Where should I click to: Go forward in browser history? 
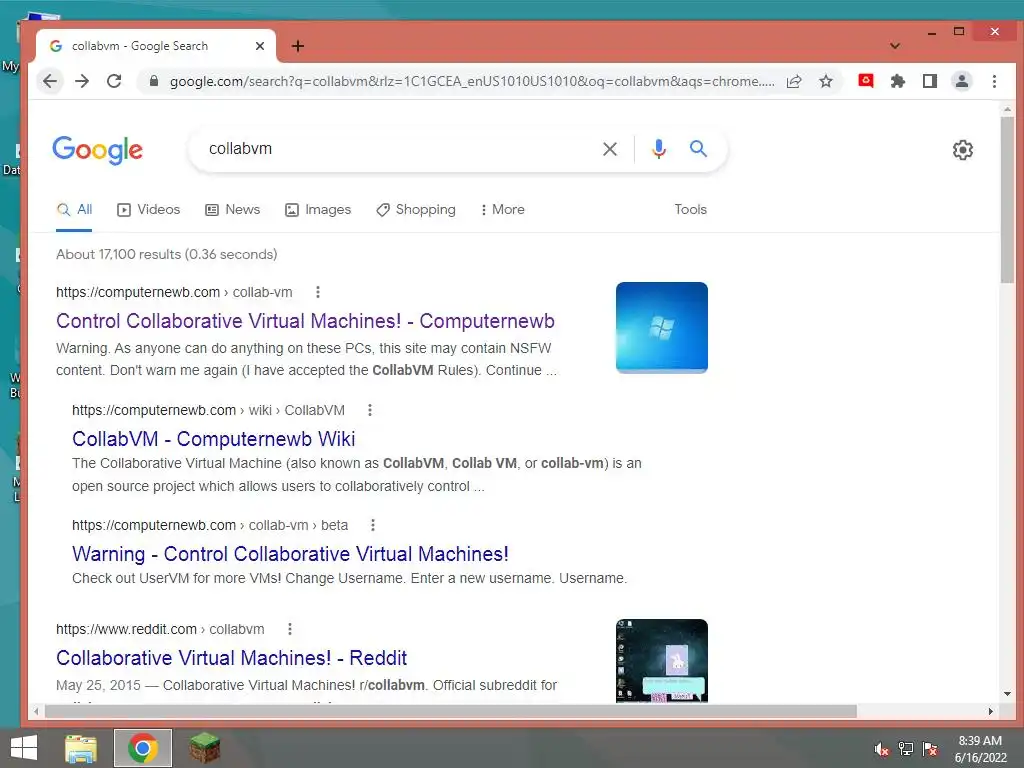tap(82, 81)
